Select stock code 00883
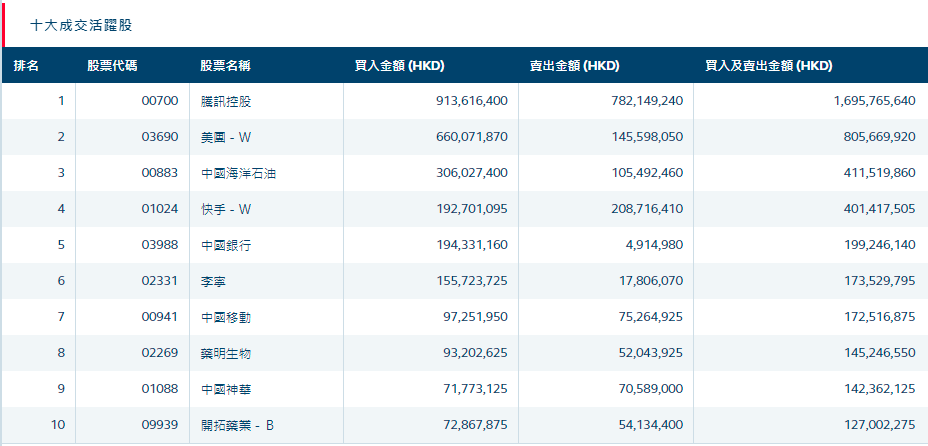This screenshot has width=928, height=446. point(160,173)
